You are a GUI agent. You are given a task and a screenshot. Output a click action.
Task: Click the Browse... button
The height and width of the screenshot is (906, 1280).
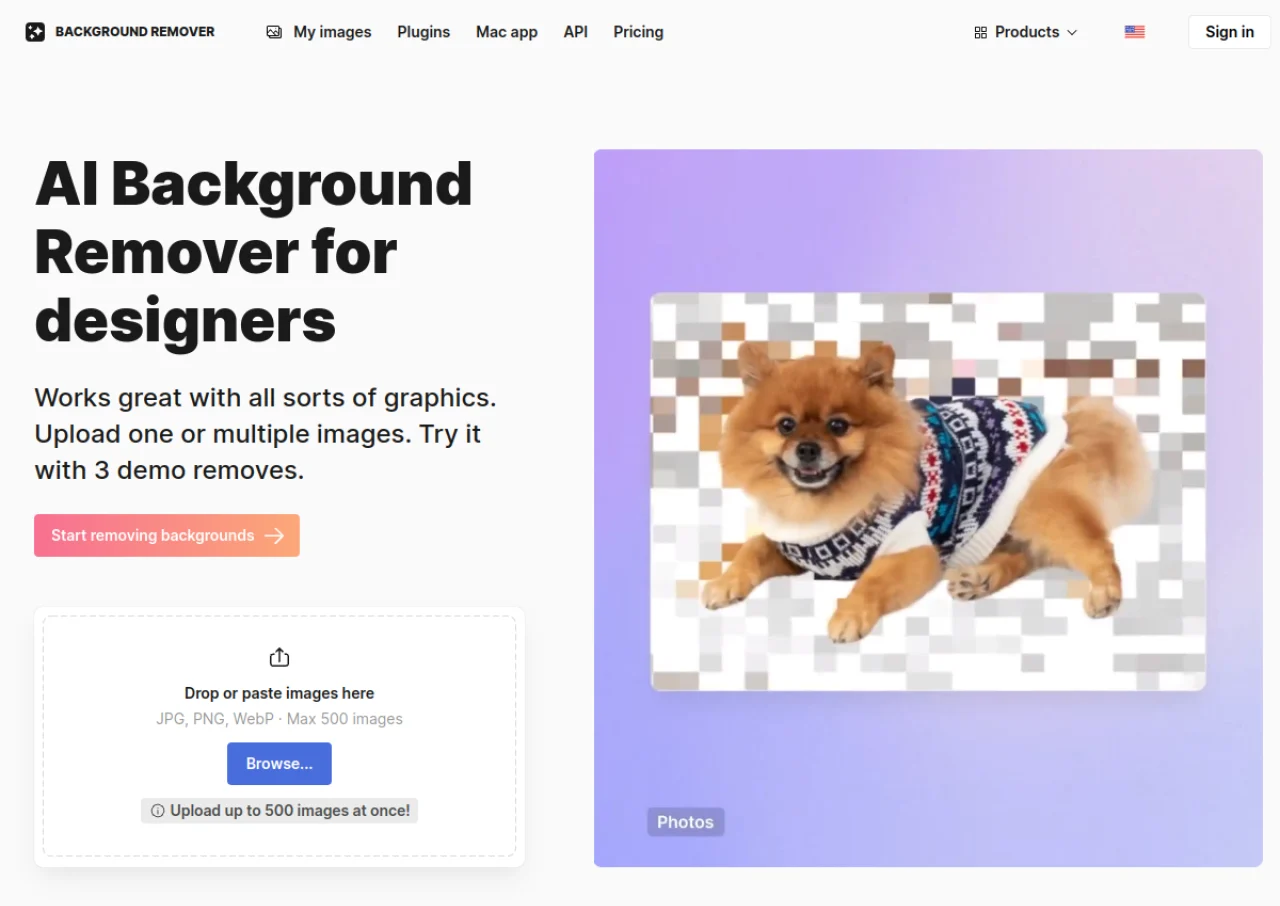[279, 764]
